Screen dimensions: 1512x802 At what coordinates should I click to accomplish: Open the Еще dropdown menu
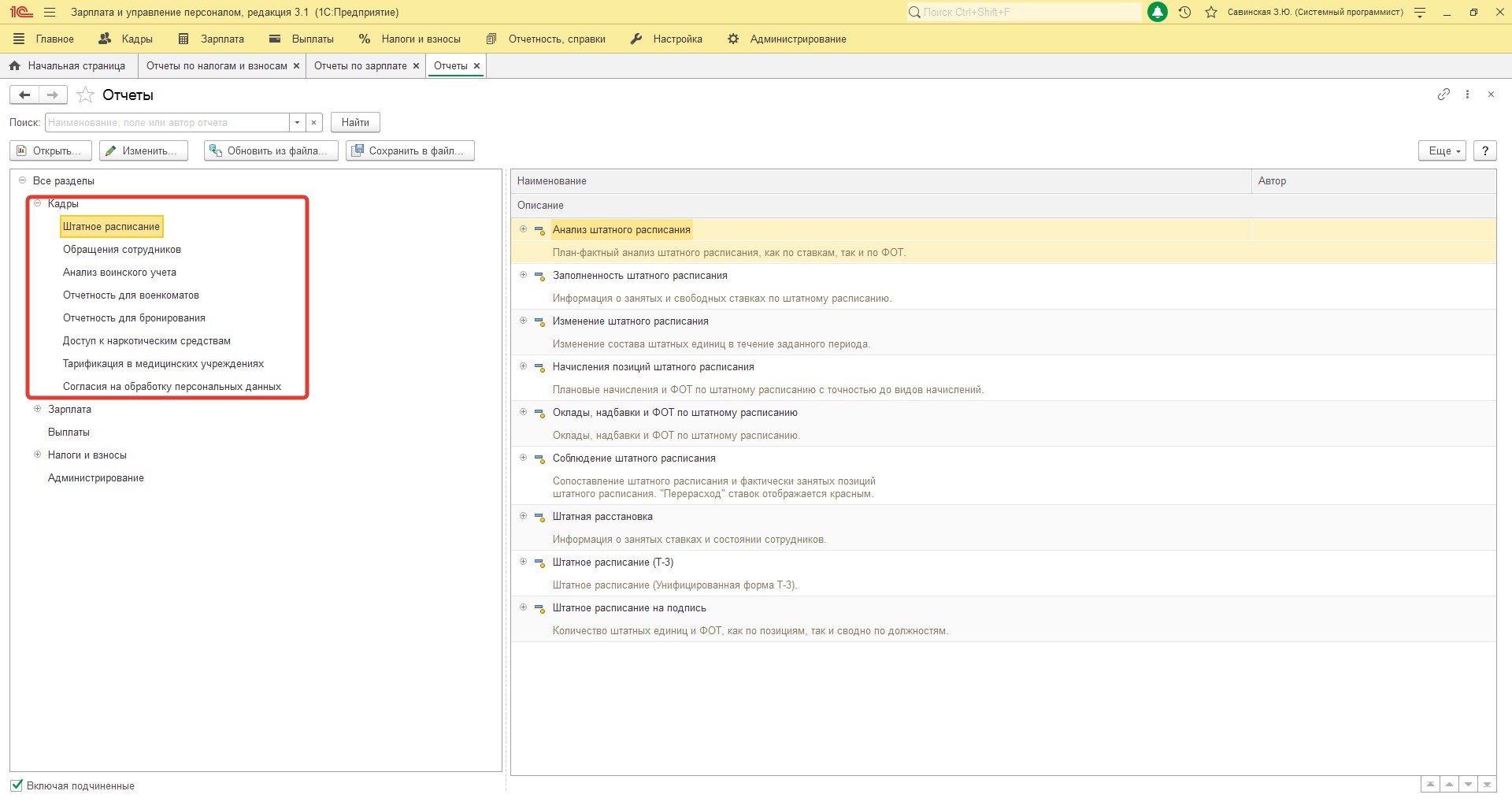point(1442,150)
